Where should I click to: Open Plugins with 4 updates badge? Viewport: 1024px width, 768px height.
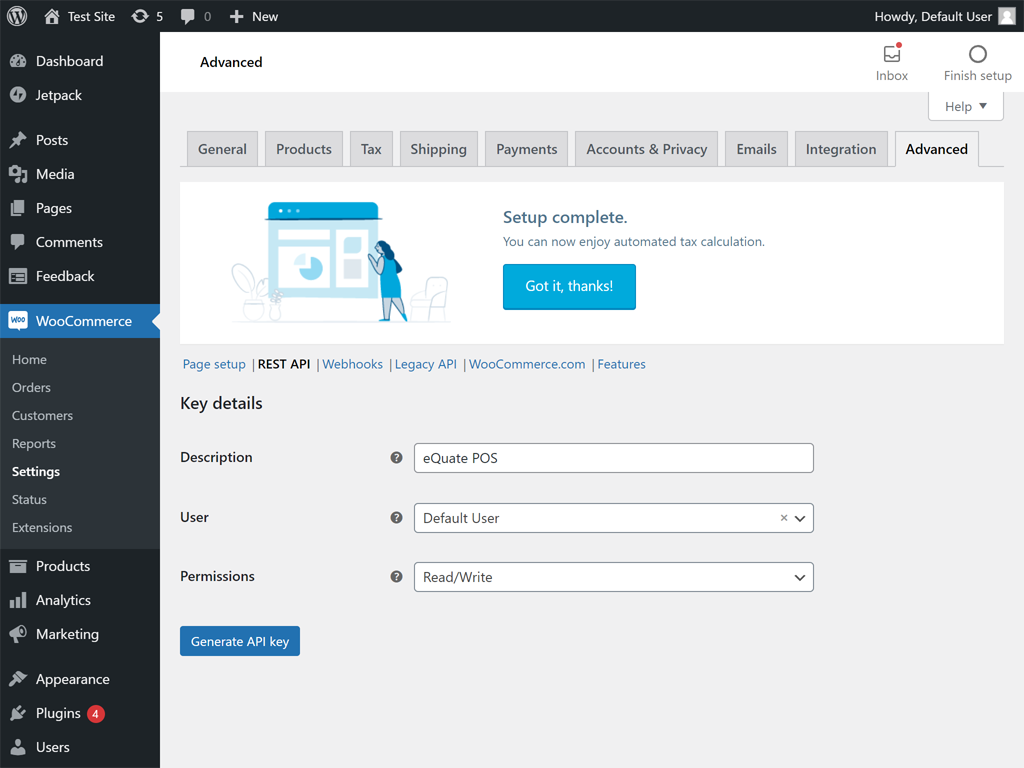click(x=58, y=713)
